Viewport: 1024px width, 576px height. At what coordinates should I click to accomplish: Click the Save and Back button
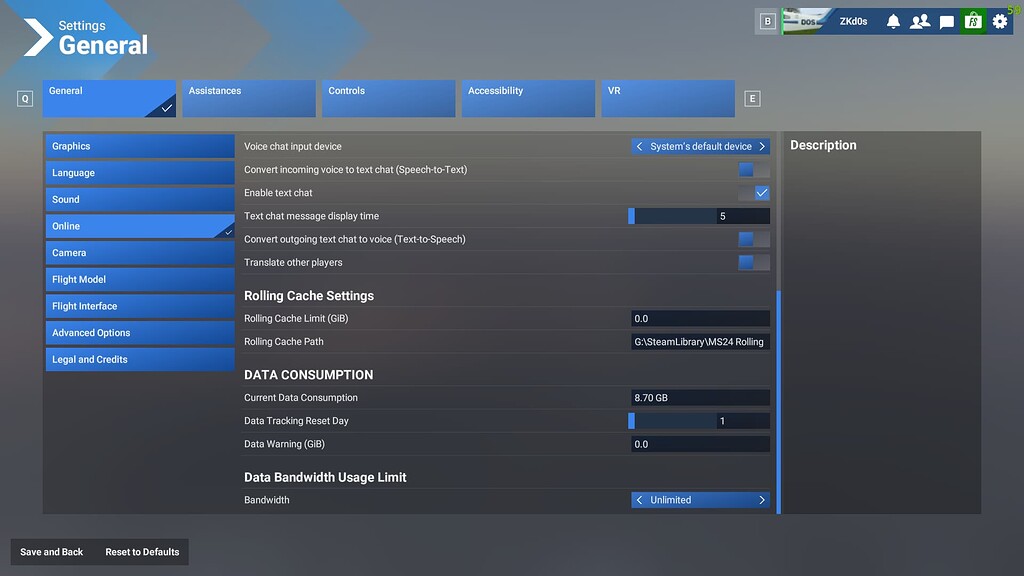(x=51, y=551)
